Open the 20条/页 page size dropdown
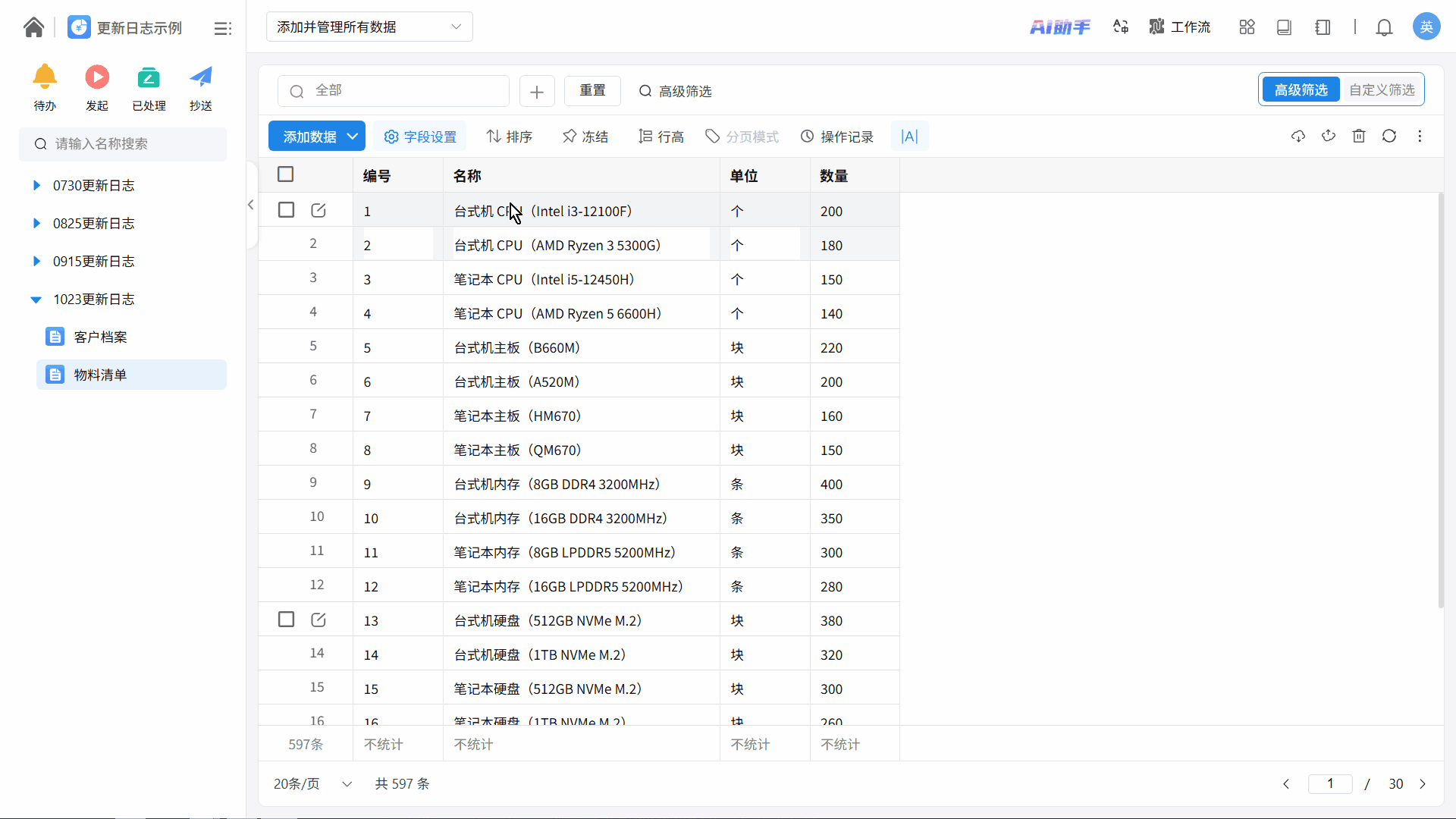Image resolution: width=1456 pixels, height=819 pixels. 312,783
